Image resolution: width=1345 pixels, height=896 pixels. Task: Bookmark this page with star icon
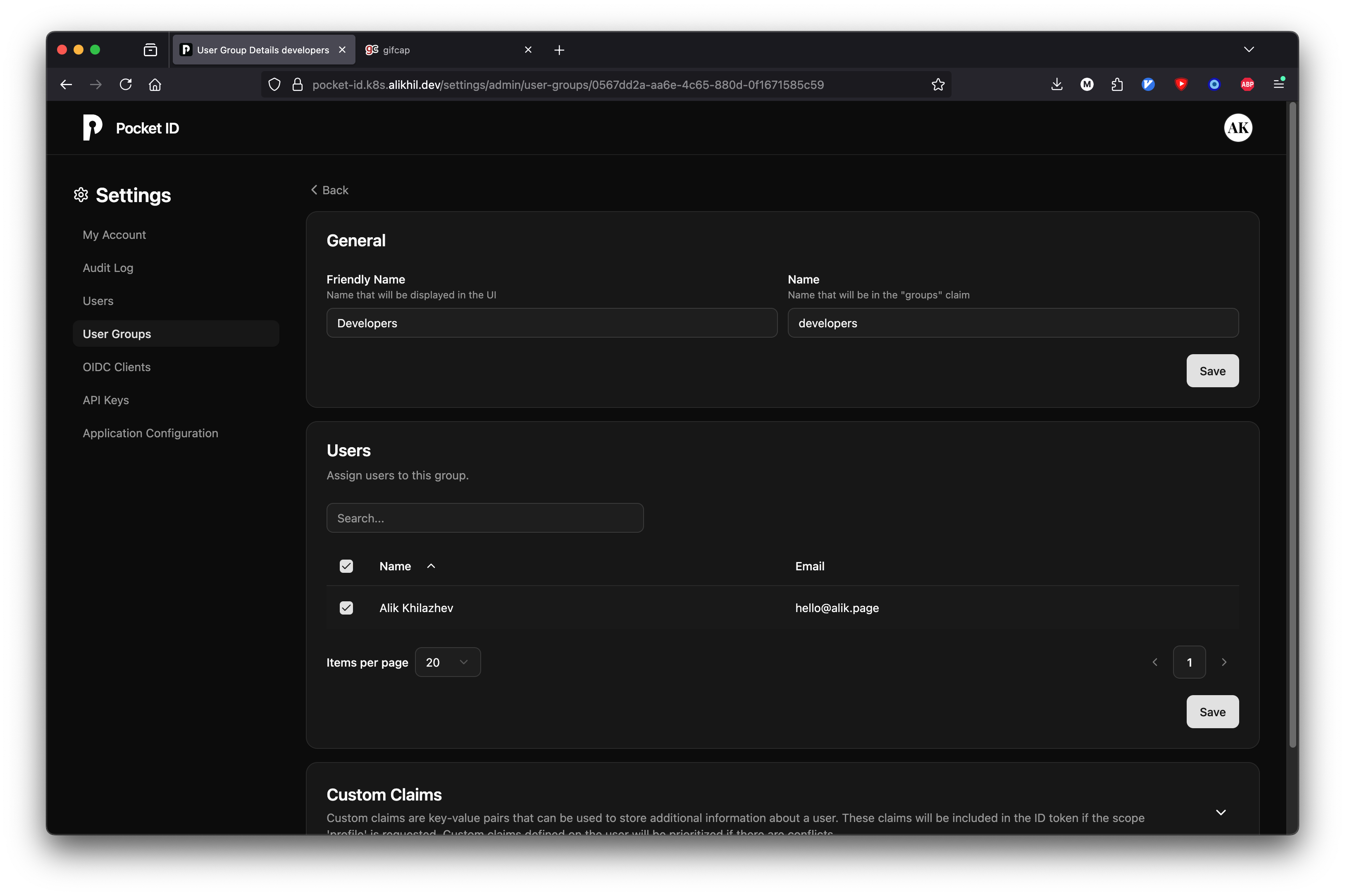(937, 85)
